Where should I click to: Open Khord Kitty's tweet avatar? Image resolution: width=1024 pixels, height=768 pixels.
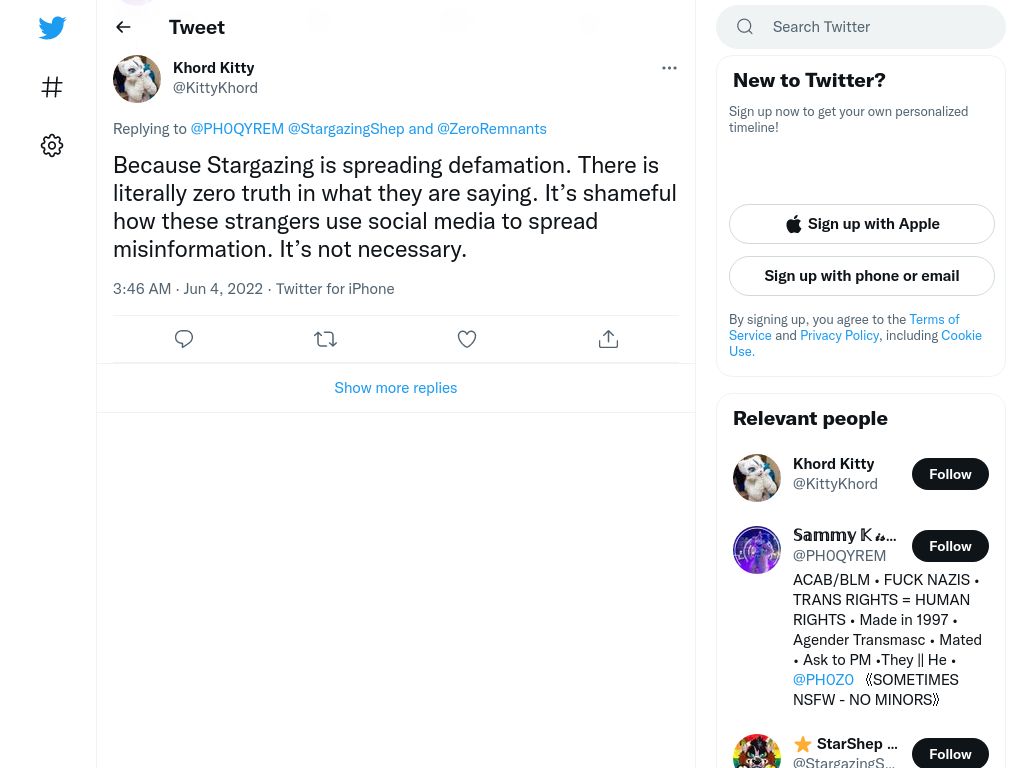pyautogui.click(x=136, y=78)
